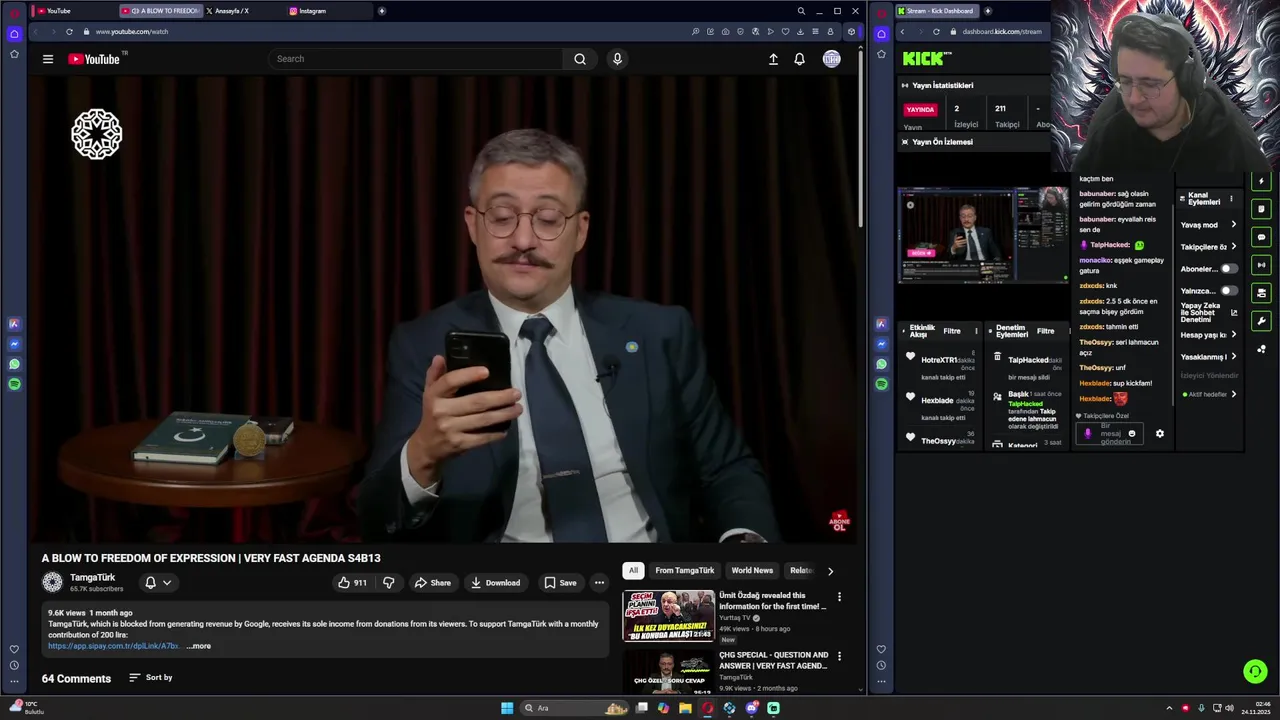
Task: Reload the YouTube page in browser
Action: coord(69,32)
